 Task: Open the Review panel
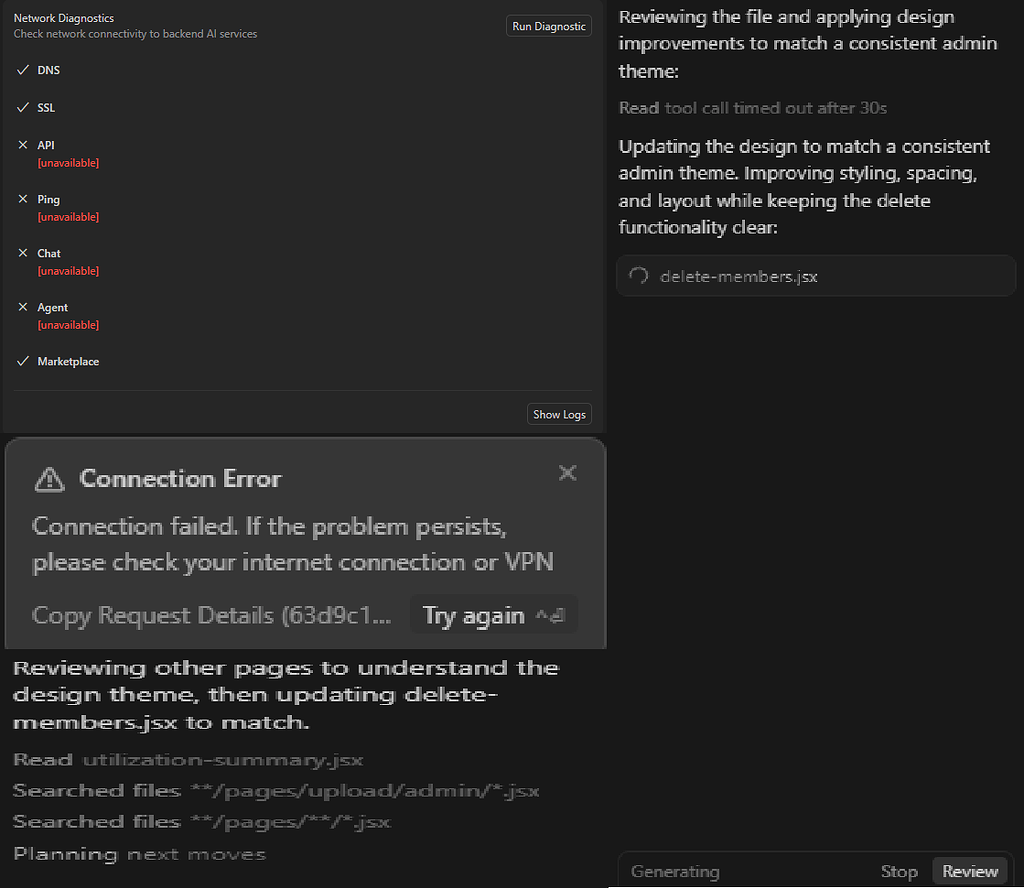click(969, 871)
